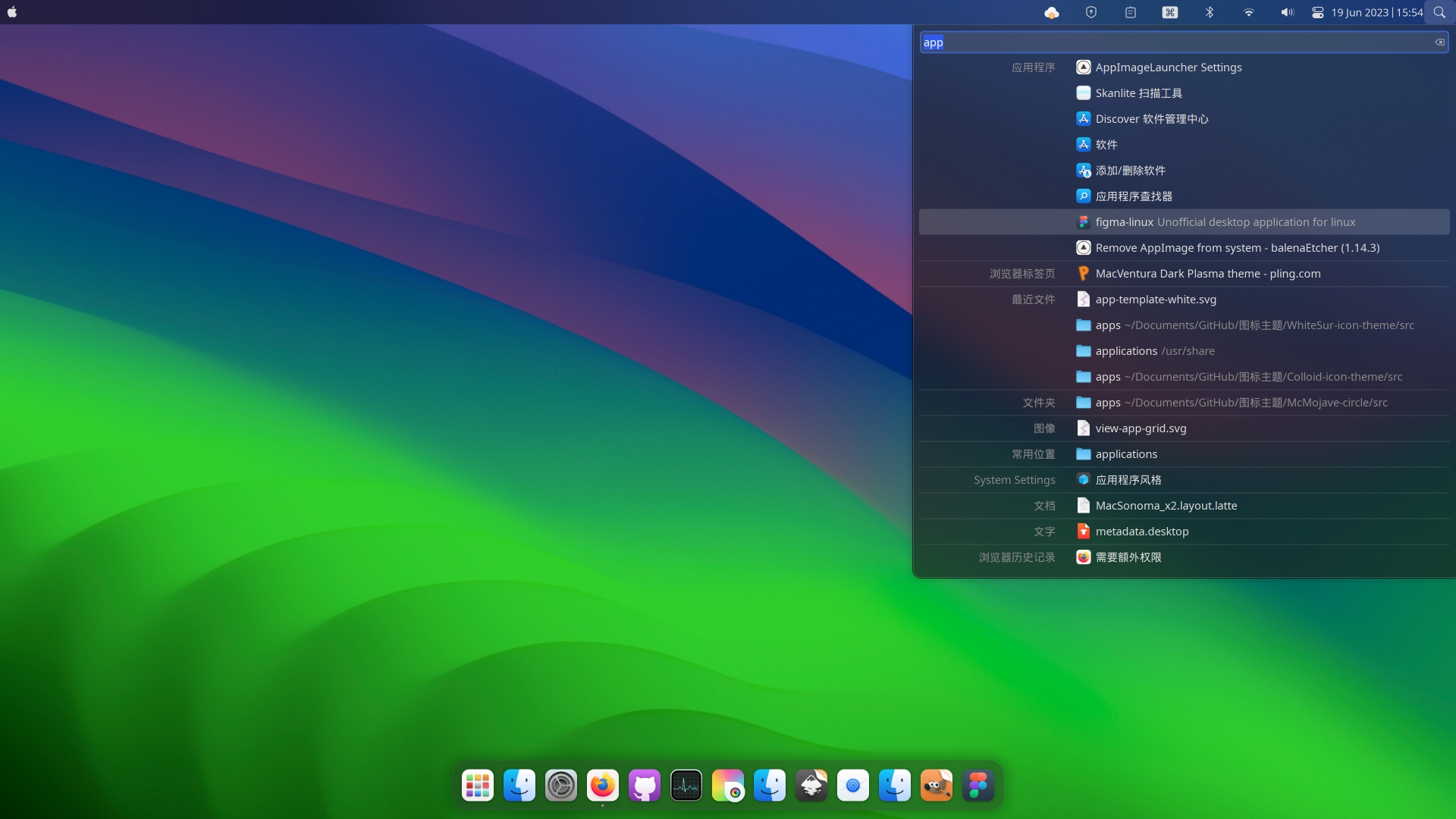The height and width of the screenshot is (819, 1456).
Task: Launch AppImageLauncher Settings
Action: (1184, 67)
